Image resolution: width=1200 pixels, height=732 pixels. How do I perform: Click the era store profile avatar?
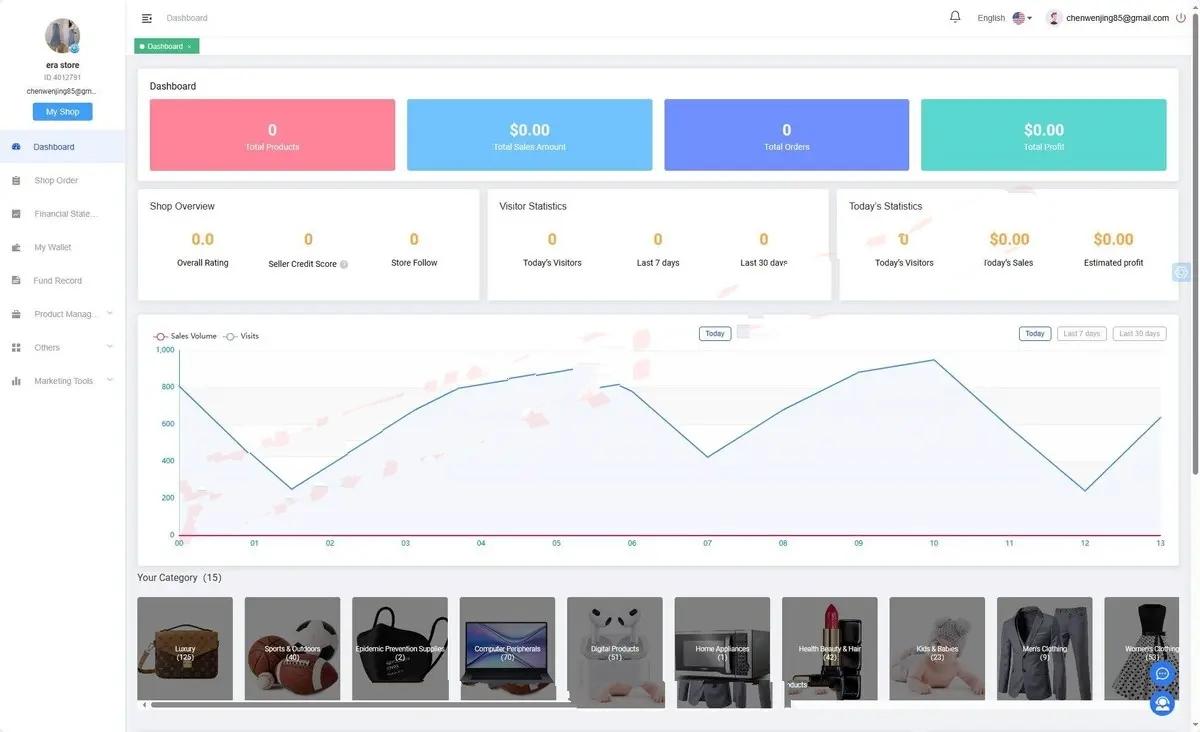click(x=63, y=36)
